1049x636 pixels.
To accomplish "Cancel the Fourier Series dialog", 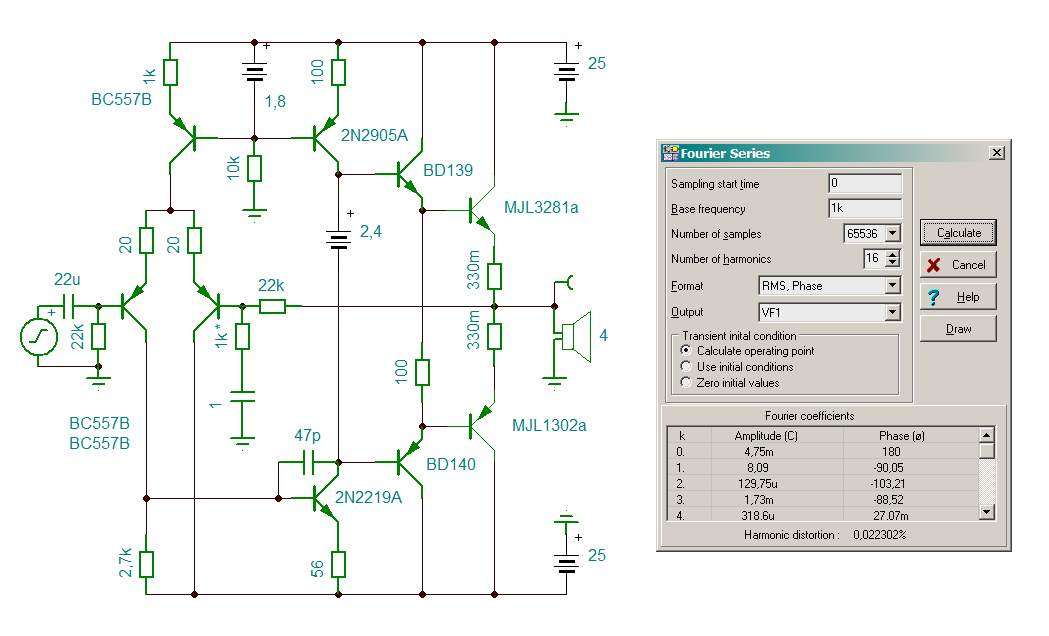I will (958, 265).
